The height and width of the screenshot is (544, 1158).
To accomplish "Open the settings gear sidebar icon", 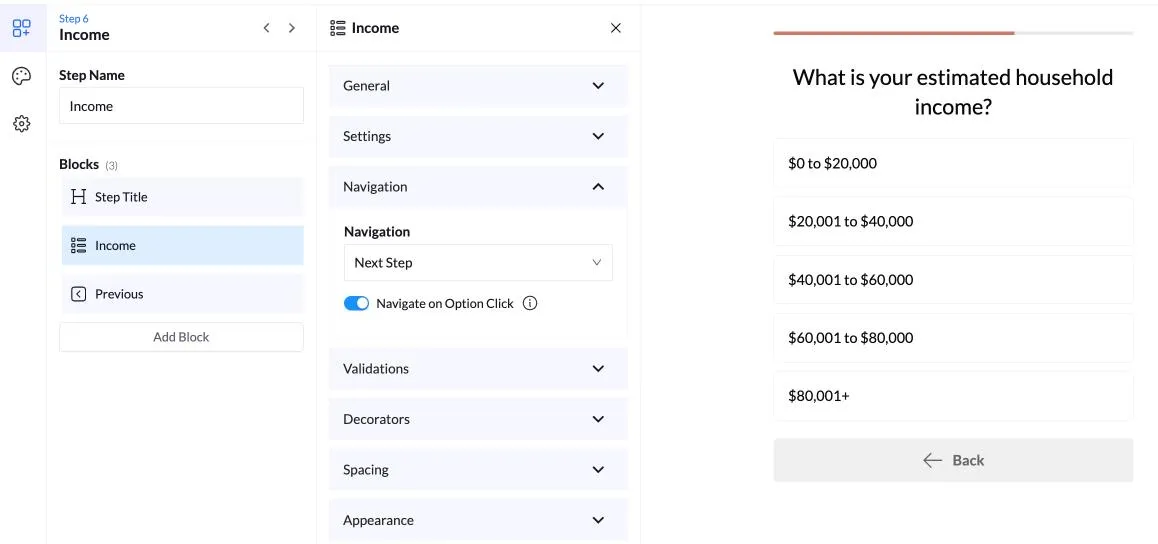I will pyautogui.click(x=21, y=124).
